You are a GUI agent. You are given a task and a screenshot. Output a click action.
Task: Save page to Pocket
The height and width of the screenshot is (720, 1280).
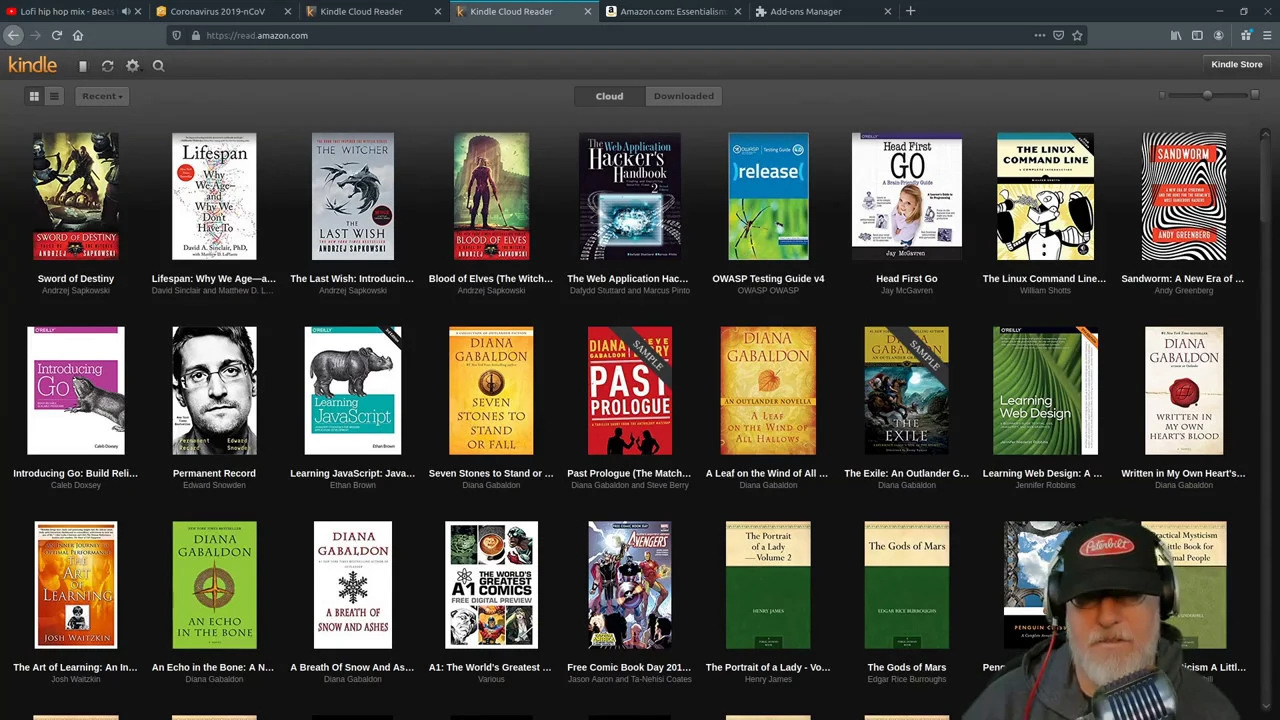(1058, 35)
